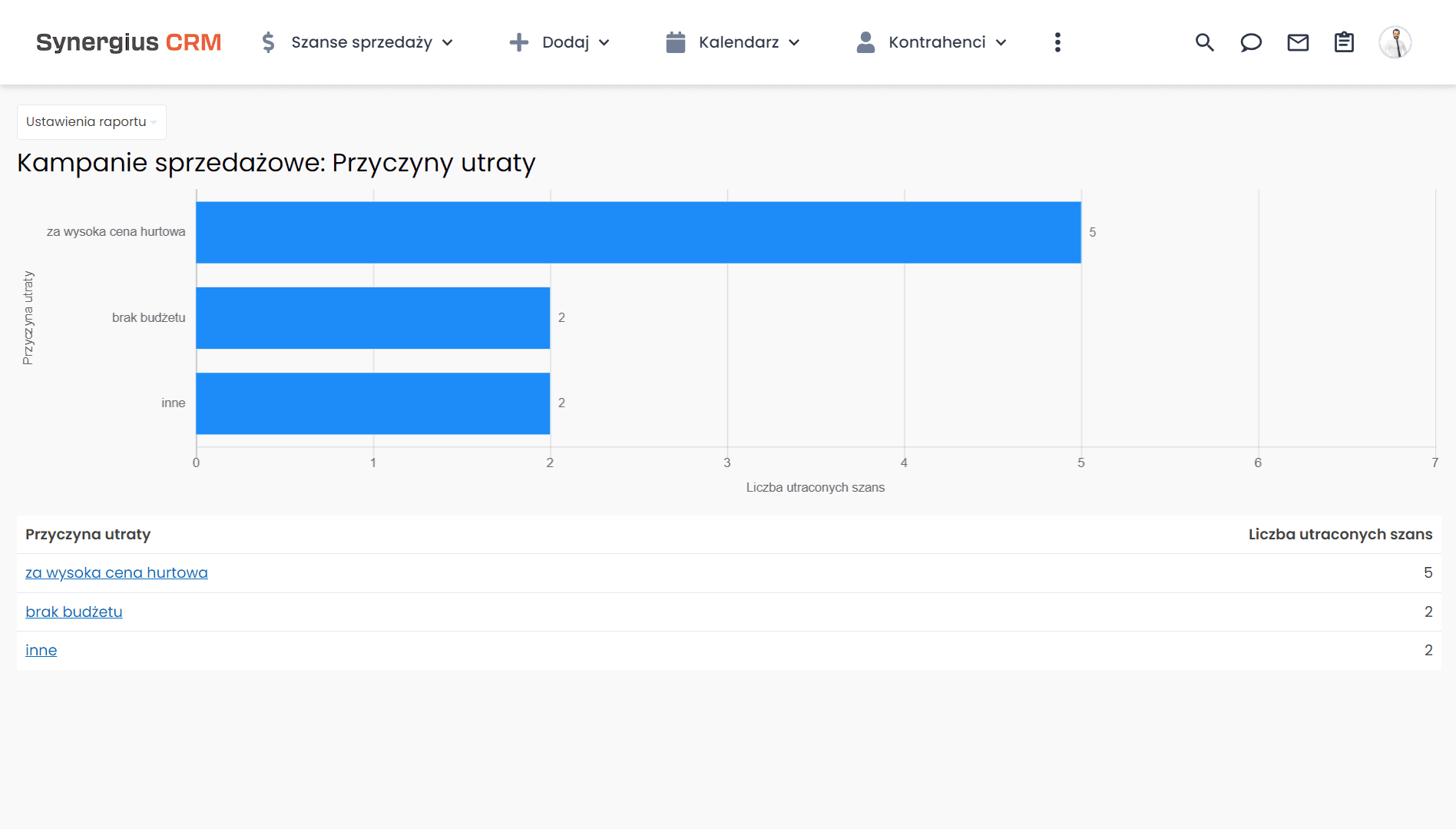This screenshot has width=1456, height=829.
Task: Click the search magnifier icon
Action: 1204,42
